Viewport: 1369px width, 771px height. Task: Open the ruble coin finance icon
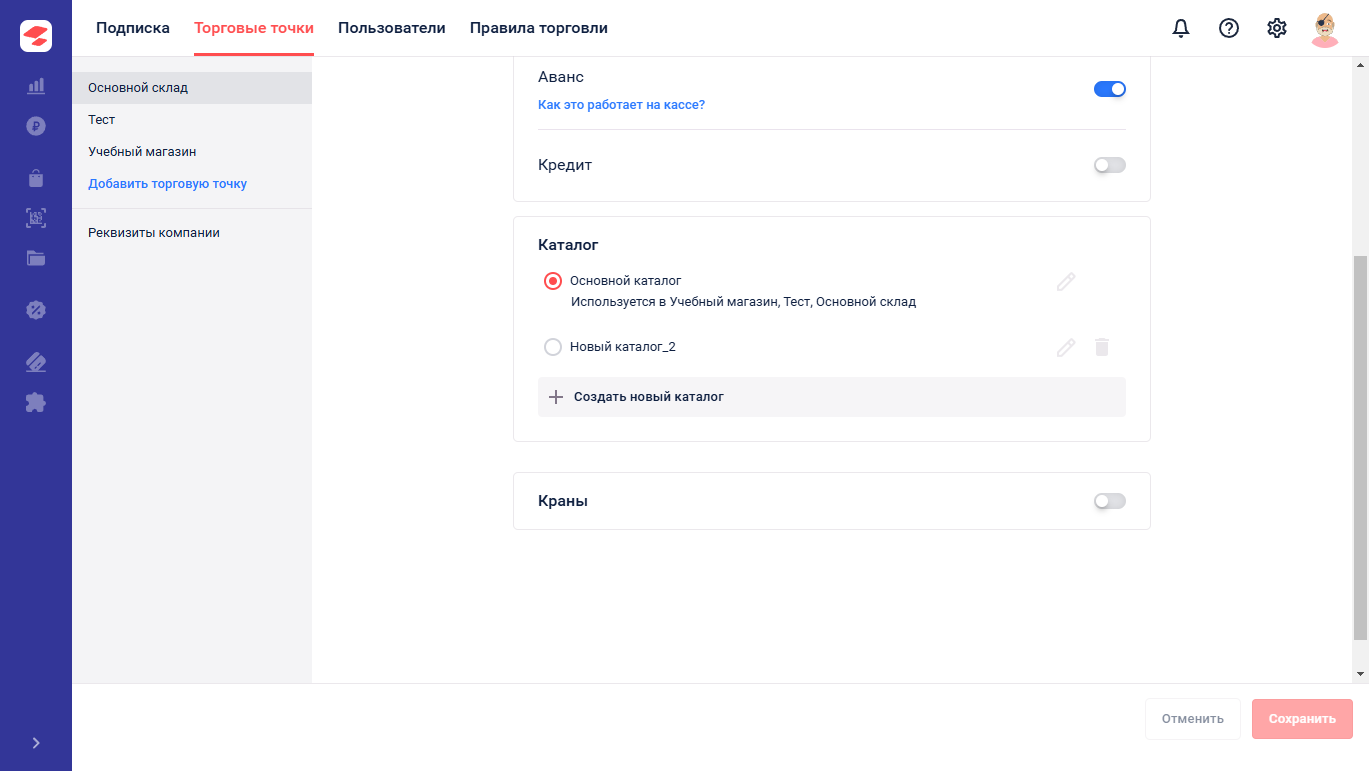click(x=36, y=126)
